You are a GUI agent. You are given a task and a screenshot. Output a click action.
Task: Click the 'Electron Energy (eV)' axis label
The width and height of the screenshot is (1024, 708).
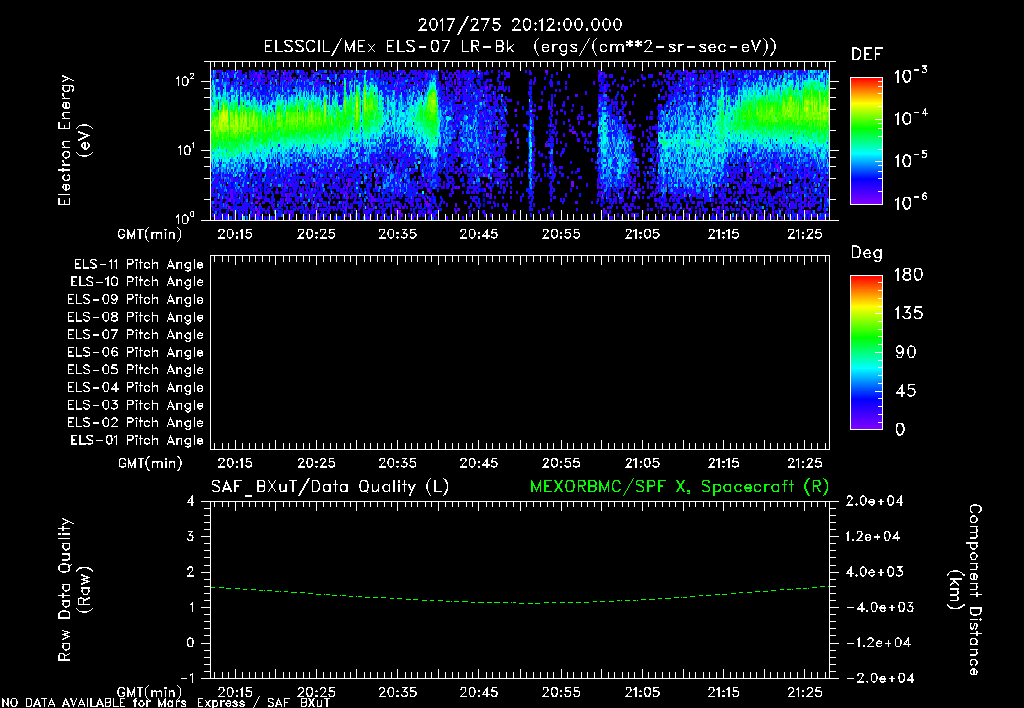(x=74, y=140)
